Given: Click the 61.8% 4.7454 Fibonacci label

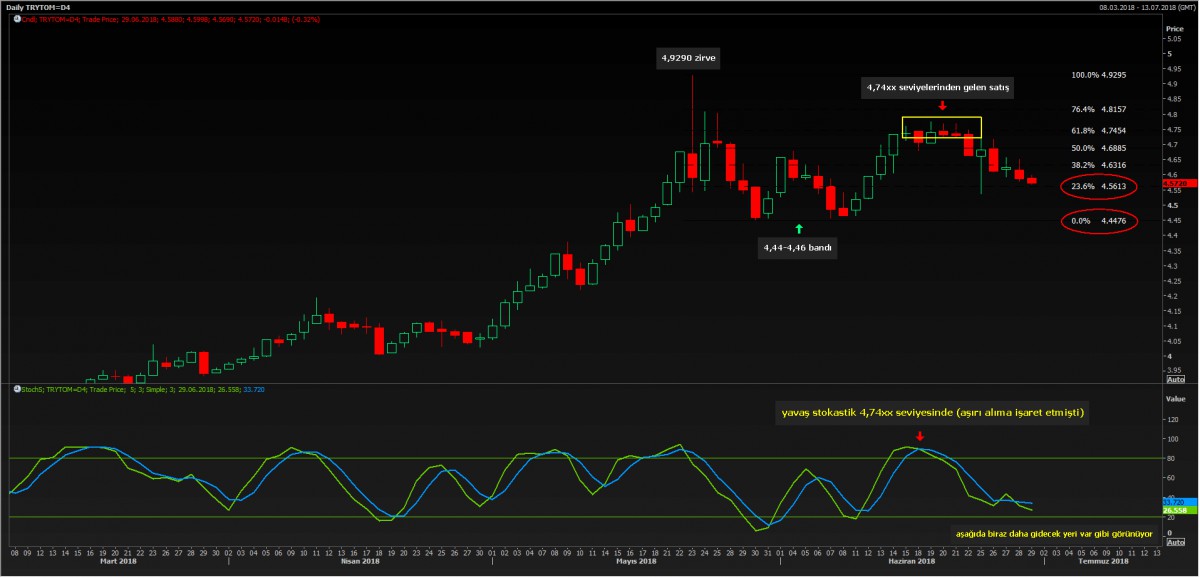Looking at the screenshot, I should tap(1099, 131).
